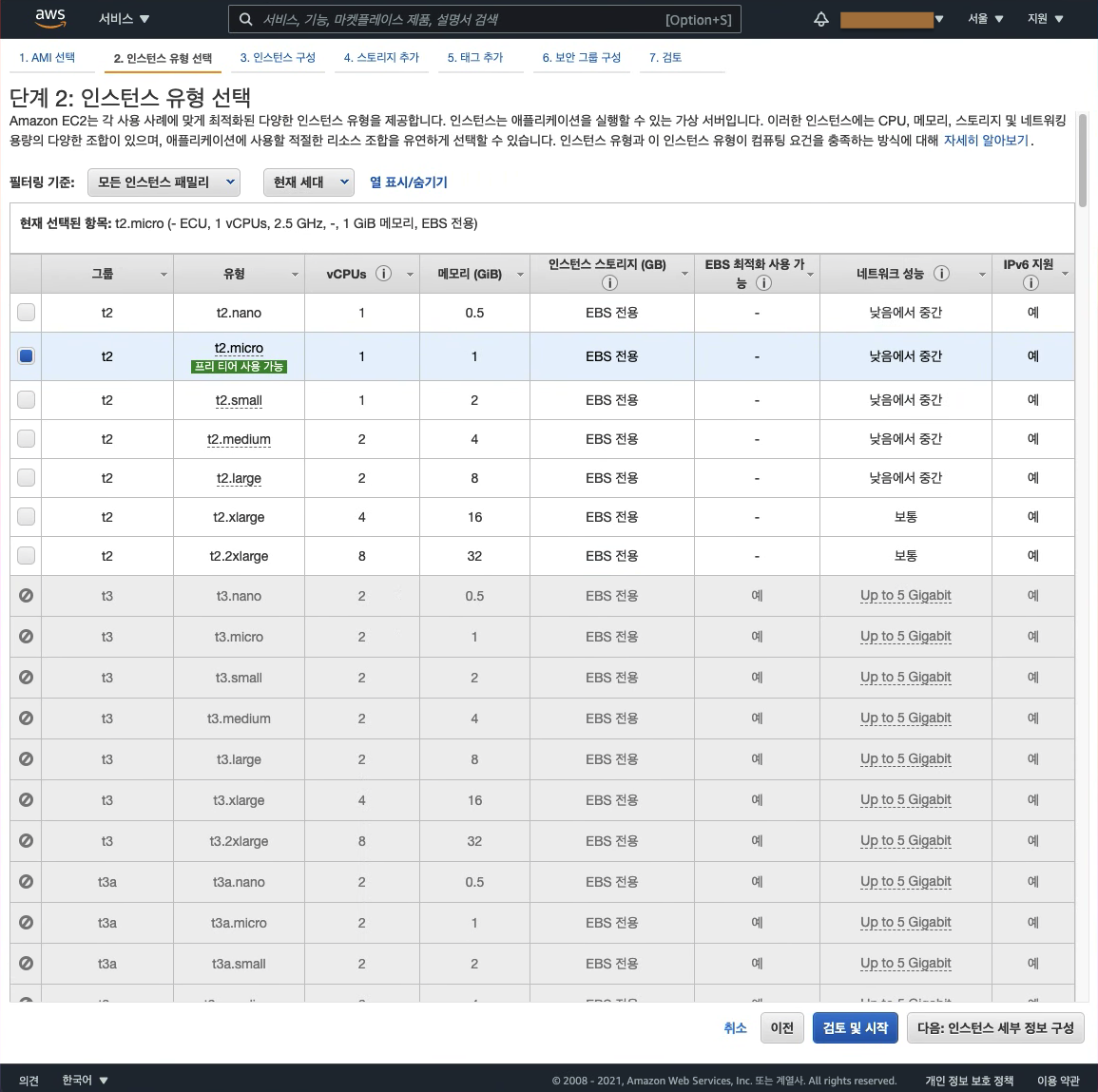The image size is (1098, 1092).
Task: Click 열 표시/숨기기 link
Action: 408,182
